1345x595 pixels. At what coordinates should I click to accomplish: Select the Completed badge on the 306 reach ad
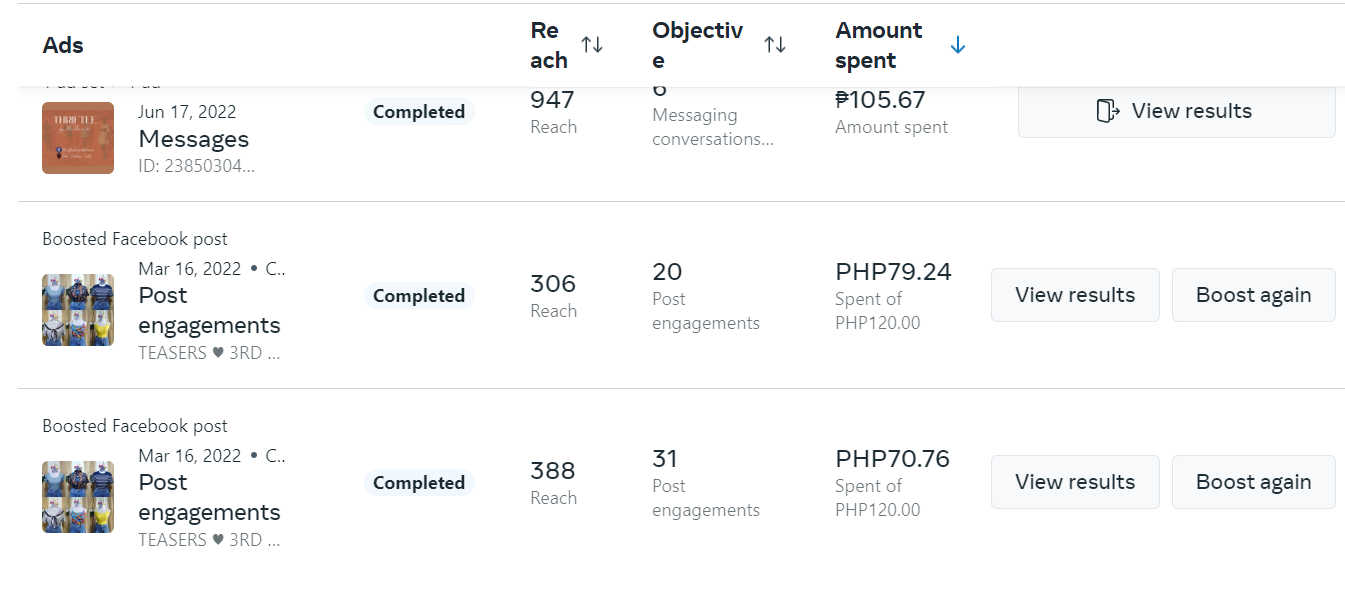(x=419, y=296)
